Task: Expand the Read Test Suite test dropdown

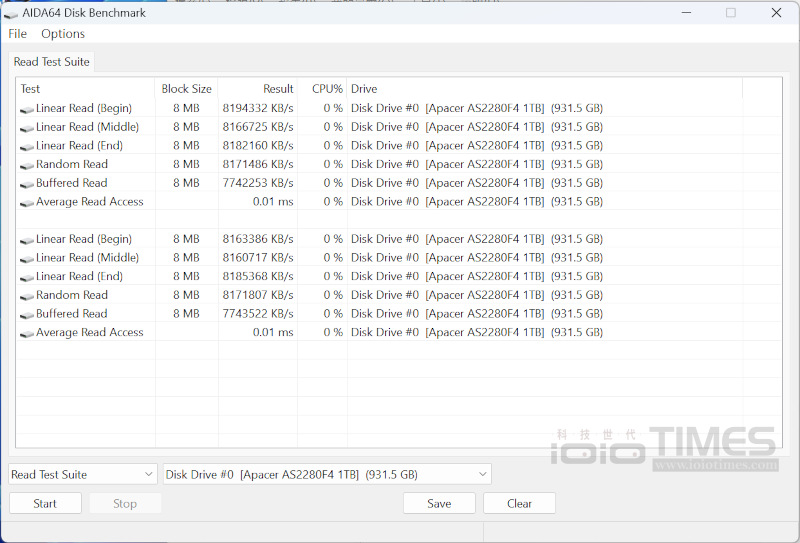Action: (x=83, y=474)
